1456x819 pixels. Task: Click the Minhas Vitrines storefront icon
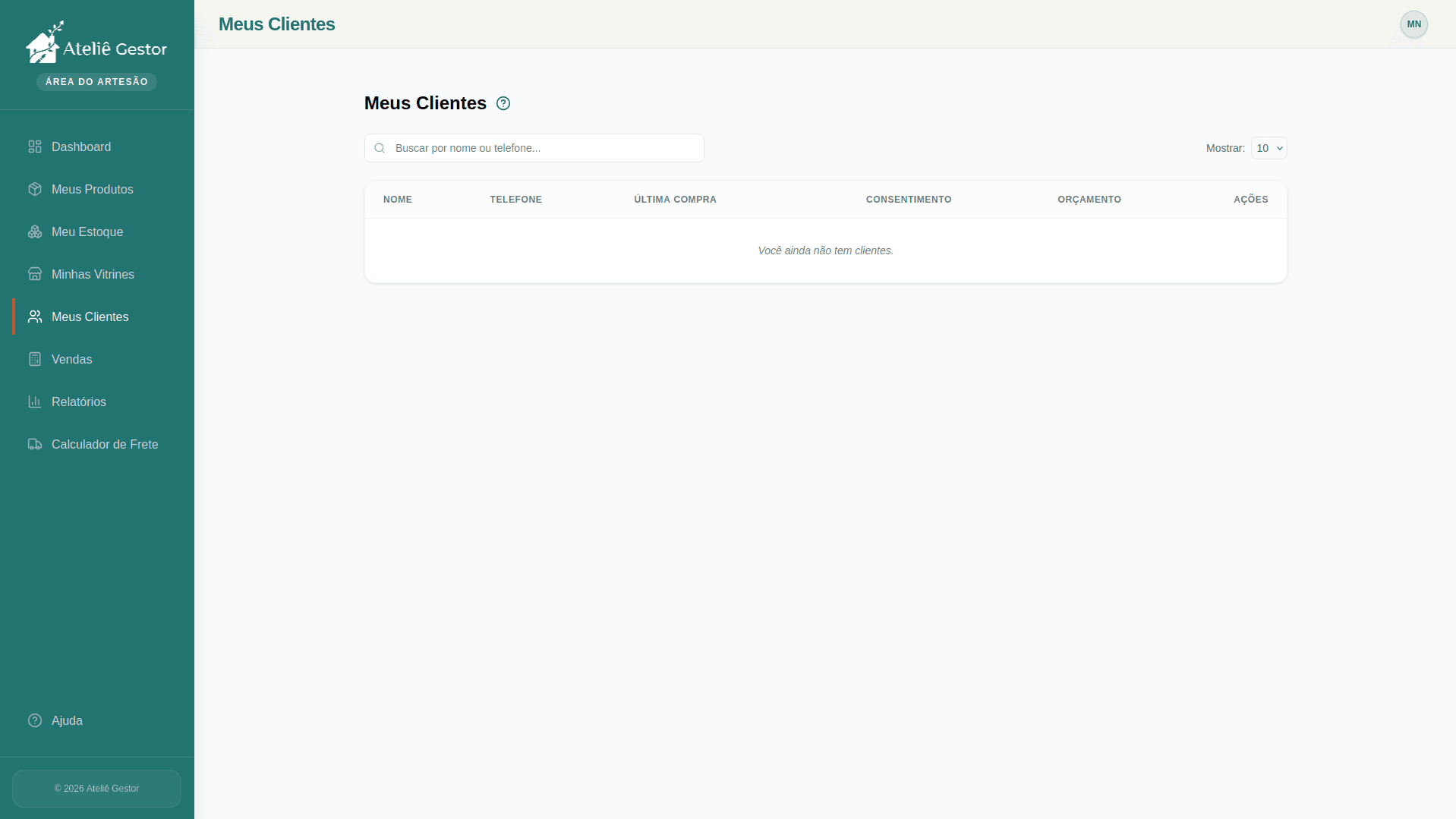point(35,274)
